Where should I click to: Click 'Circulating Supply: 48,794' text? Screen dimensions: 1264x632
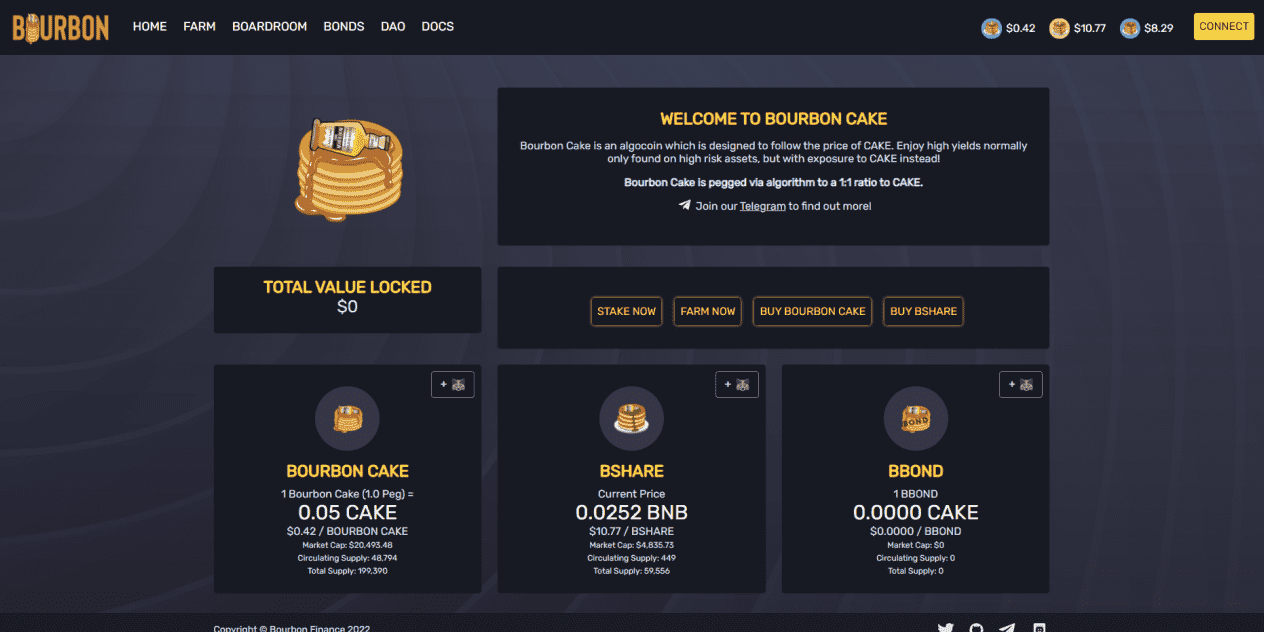click(347, 558)
